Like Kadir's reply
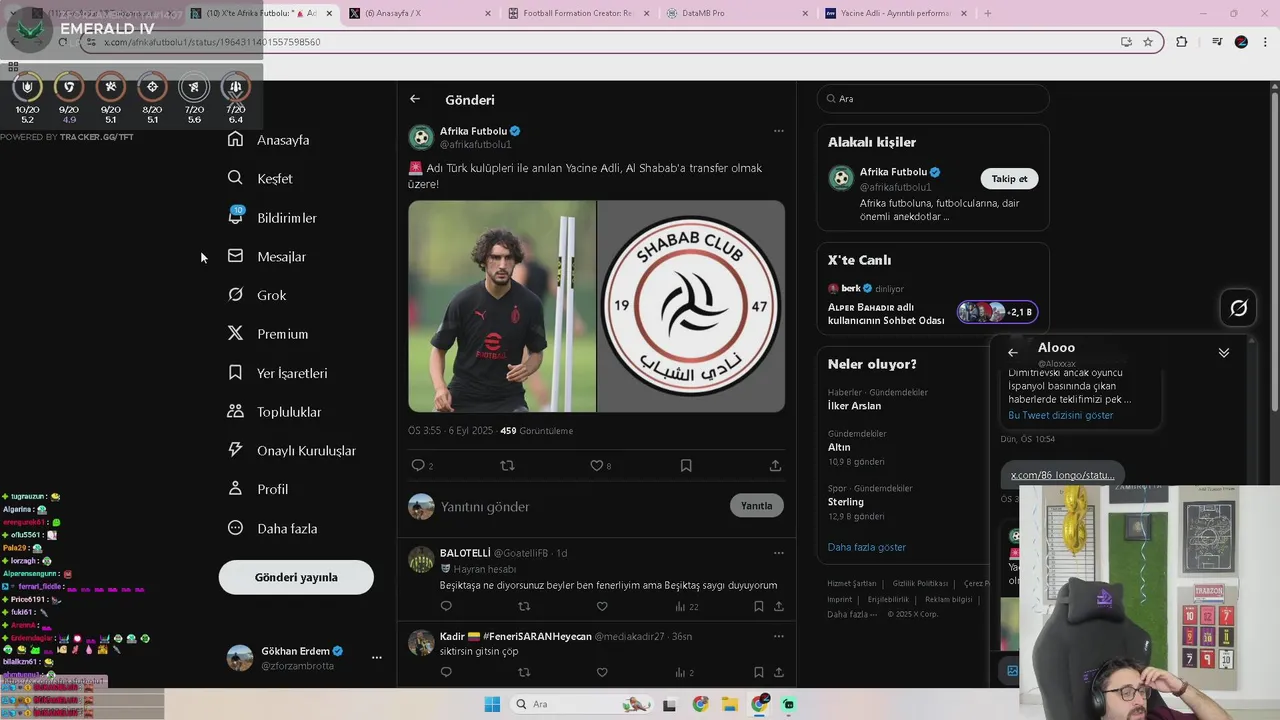 point(602,672)
